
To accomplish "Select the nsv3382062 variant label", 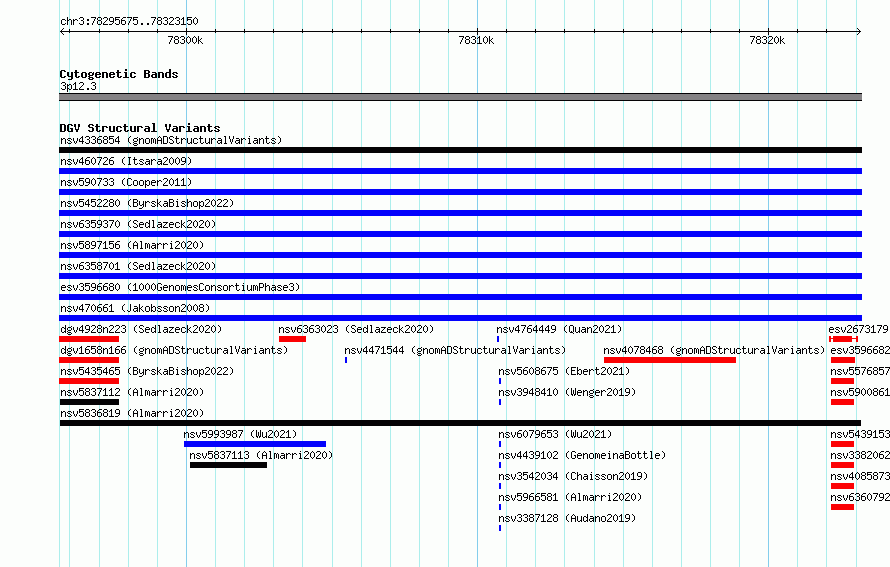I will [860, 455].
